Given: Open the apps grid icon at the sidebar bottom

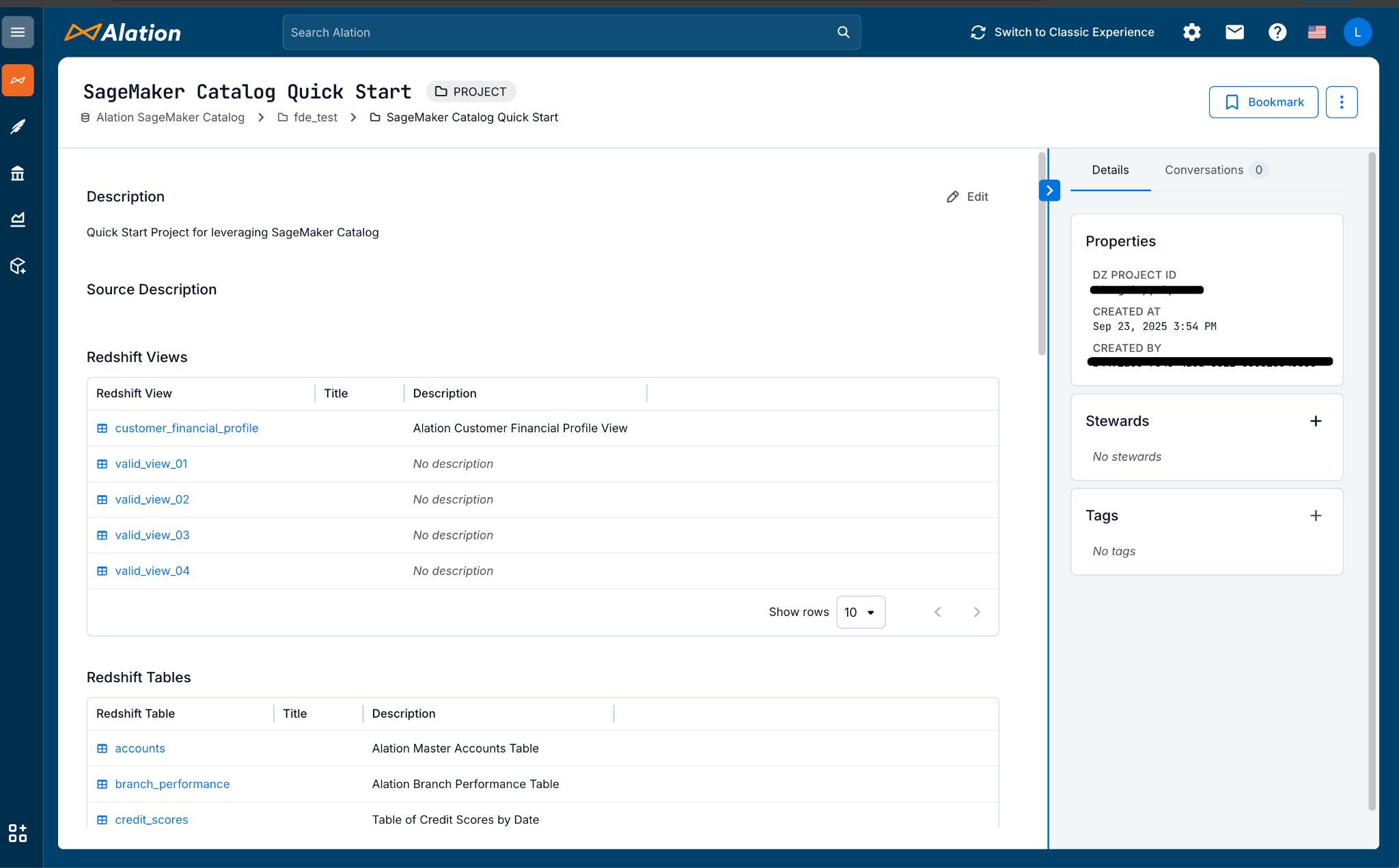Looking at the screenshot, I should [18, 832].
